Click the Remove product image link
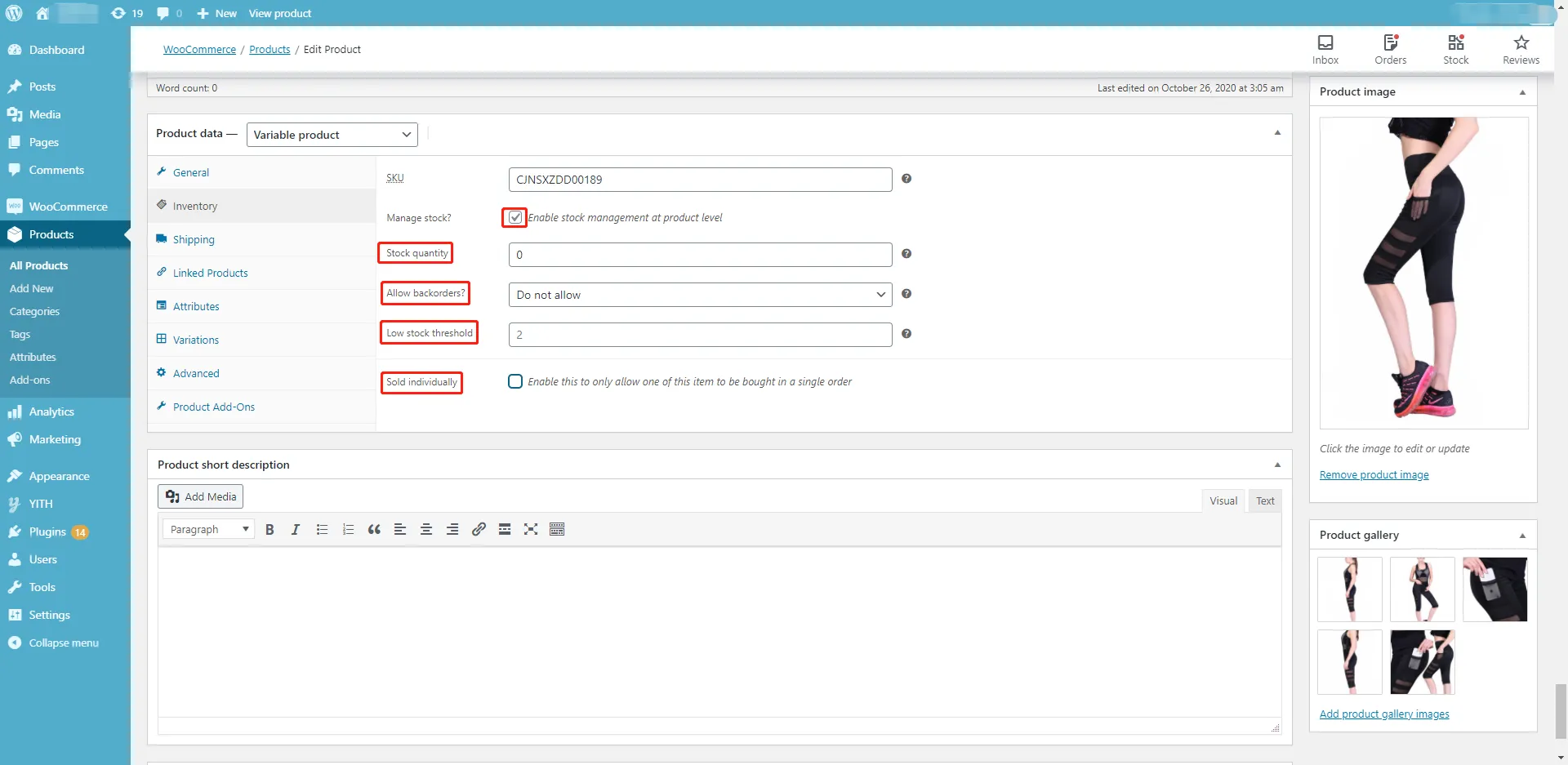The height and width of the screenshot is (765, 1568). (1374, 475)
